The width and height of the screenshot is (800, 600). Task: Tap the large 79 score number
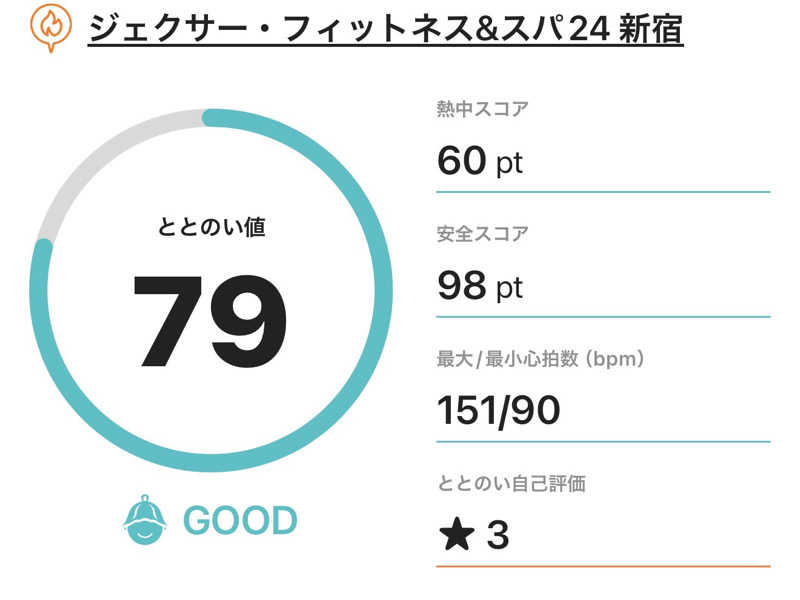pos(210,319)
